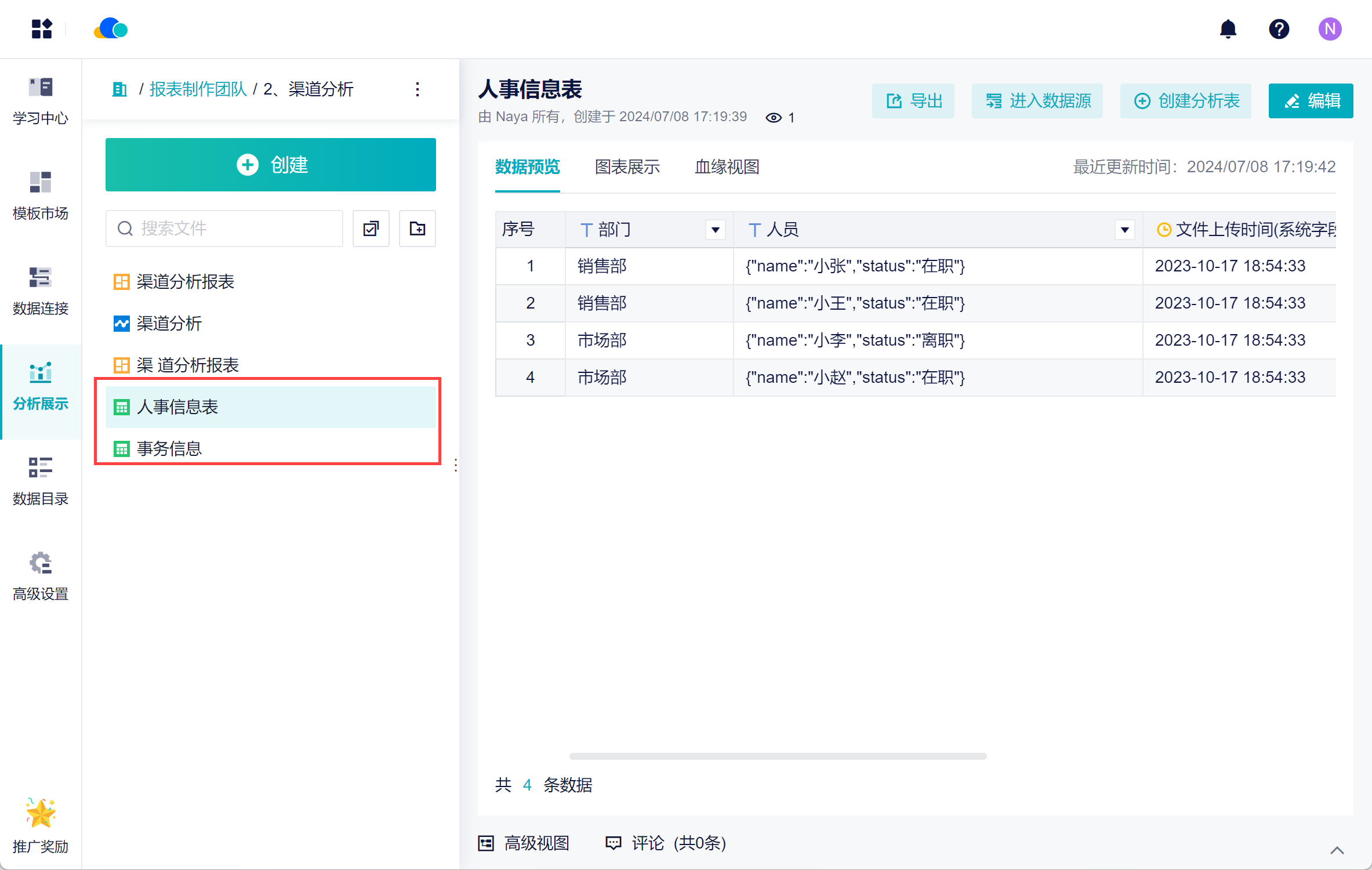Expand the bottom panel with the chevron arrow
The width and height of the screenshot is (1372, 870).
(x=1337, y=850)
